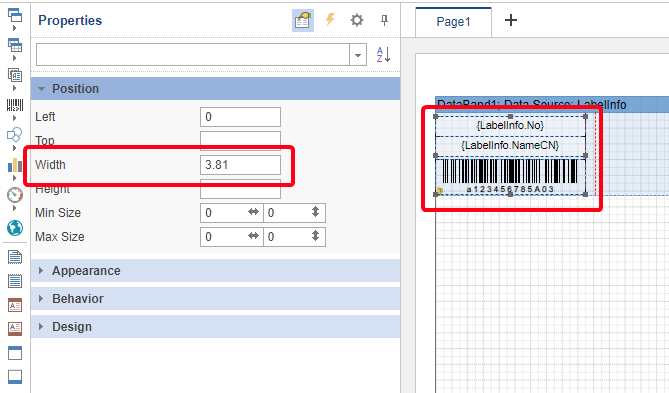Viewport: 669px width, 393px height.
Task: Choose the globe map component icon
Action: 15,228
